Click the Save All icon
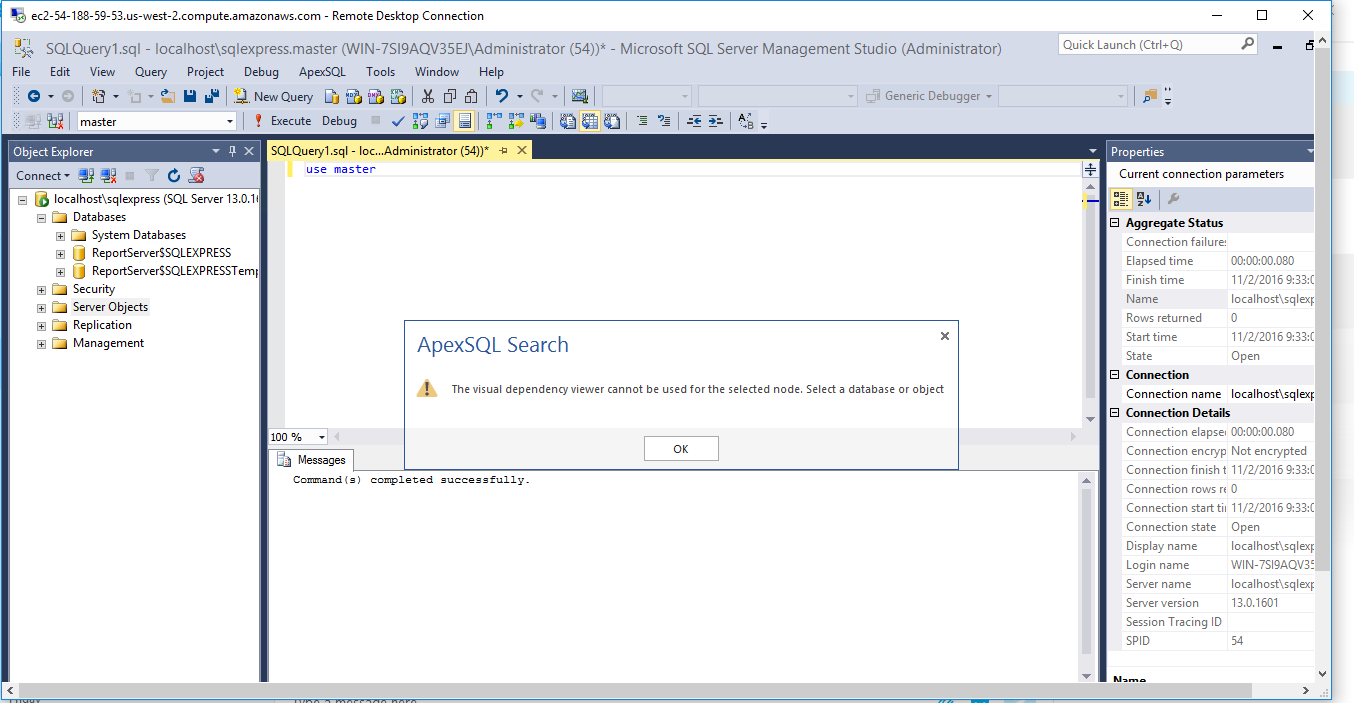Image resolution: width=1354 pixels, height=703 pixels. [x=211, y=96]
